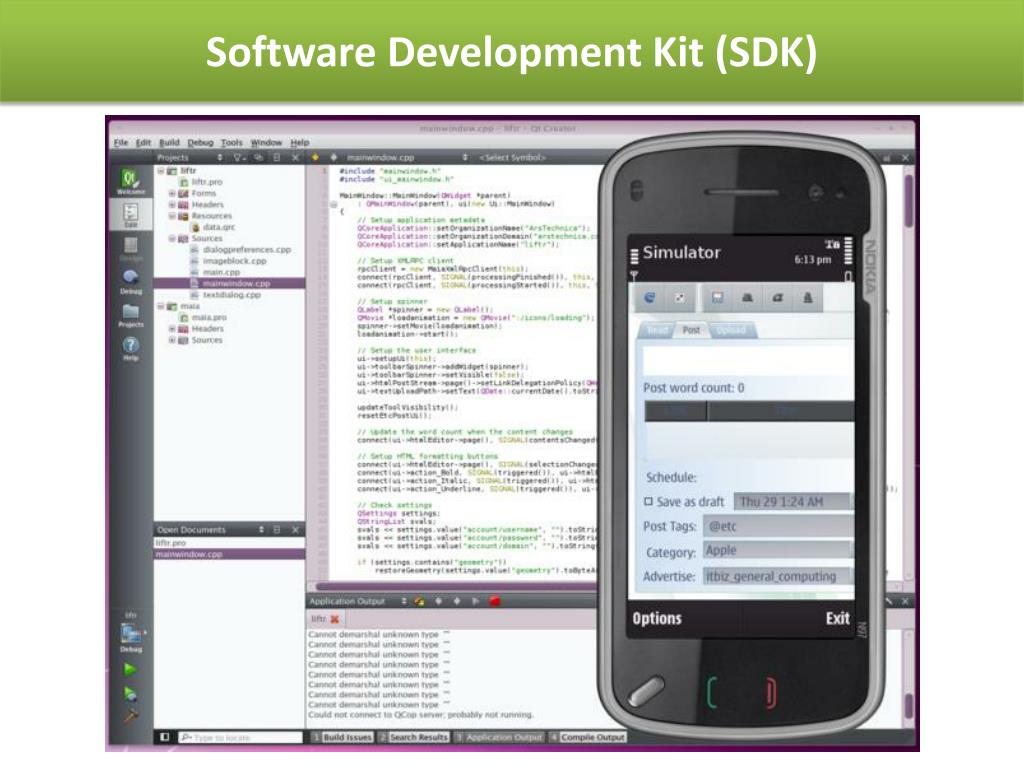Open the Build menu
The height and width of the screenshot is (768, 1024).
click(169, 142)
